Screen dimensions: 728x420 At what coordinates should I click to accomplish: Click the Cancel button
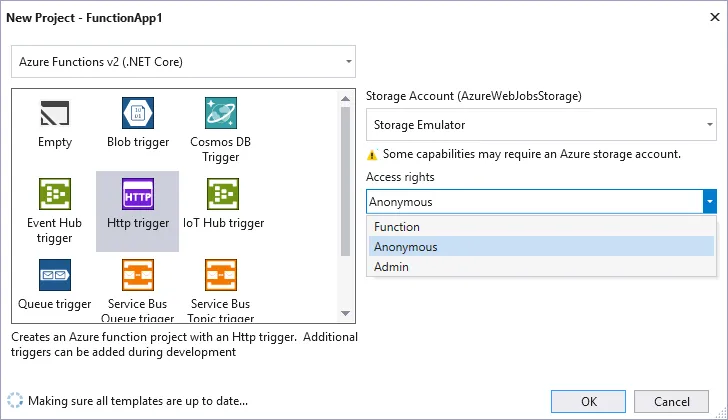click(x=671, y=401)
